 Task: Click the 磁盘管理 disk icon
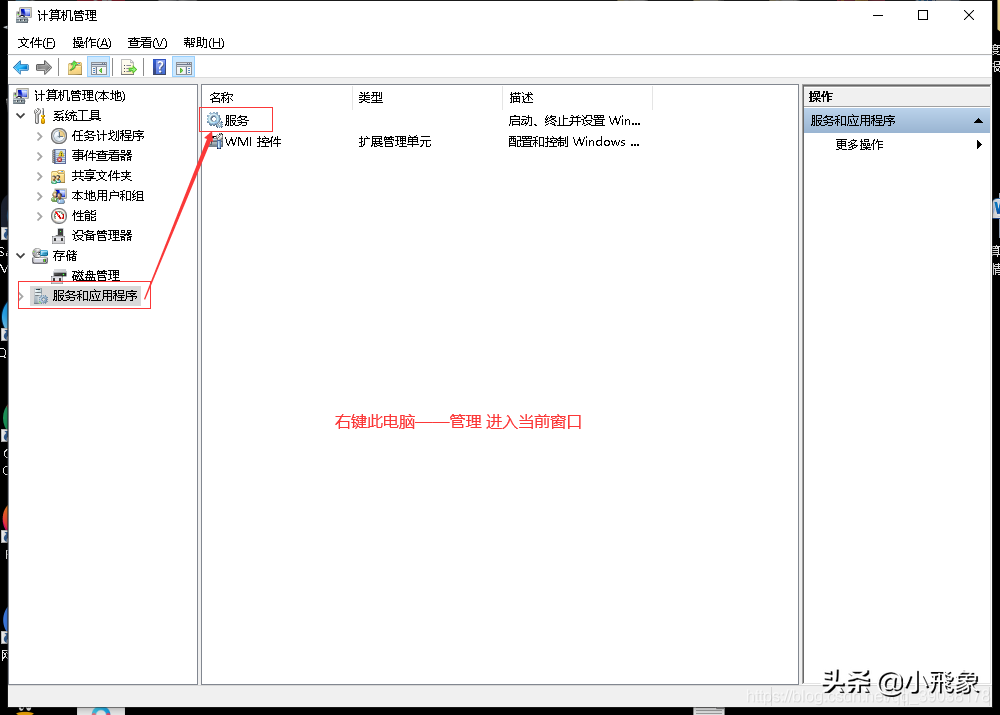59,276
